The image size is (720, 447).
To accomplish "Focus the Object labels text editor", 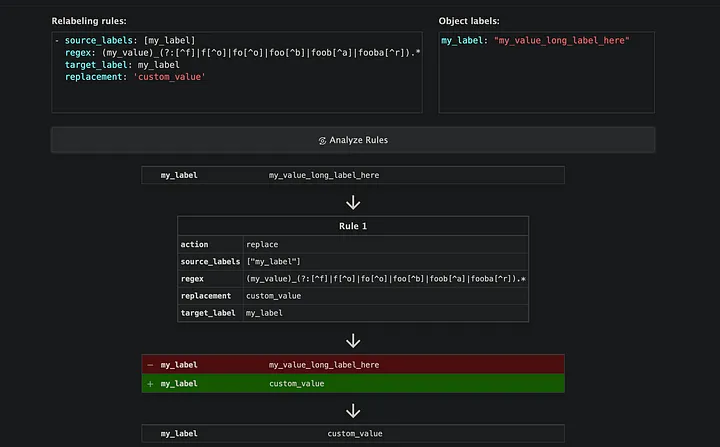I will coord(546,72).
